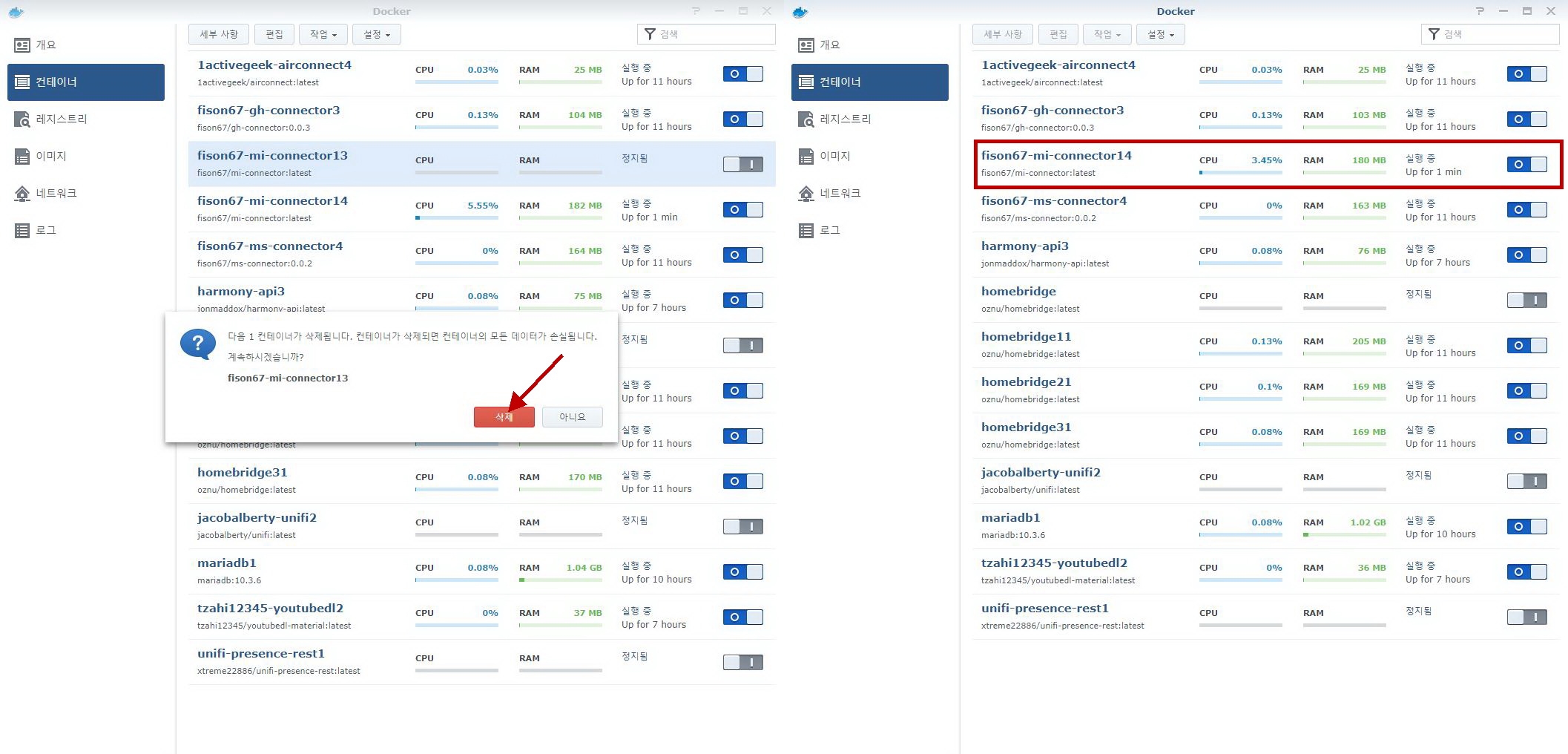The image size is (1568, 754).
Task: Click the Docker whale logo in right window
Action: point(800,12)
